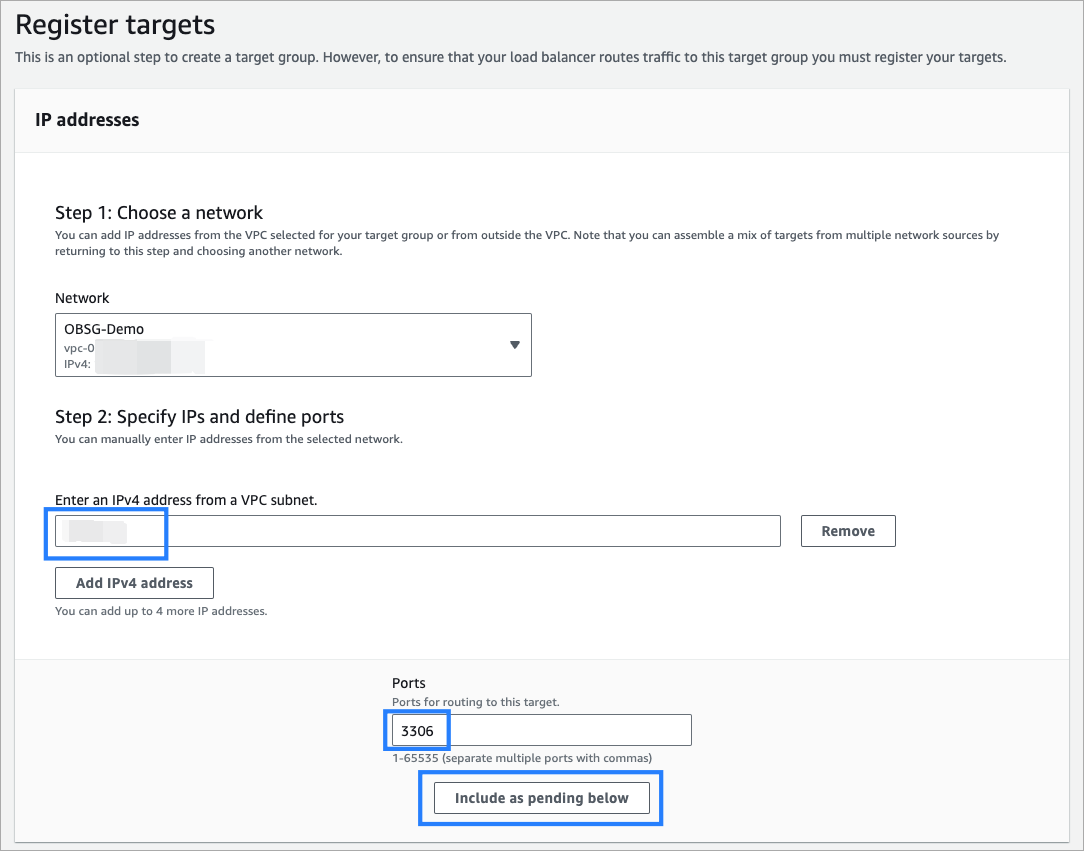Click into the Ports field showing 3306
The width and height of the screenshot is (1084, 851).
[540, 731]
